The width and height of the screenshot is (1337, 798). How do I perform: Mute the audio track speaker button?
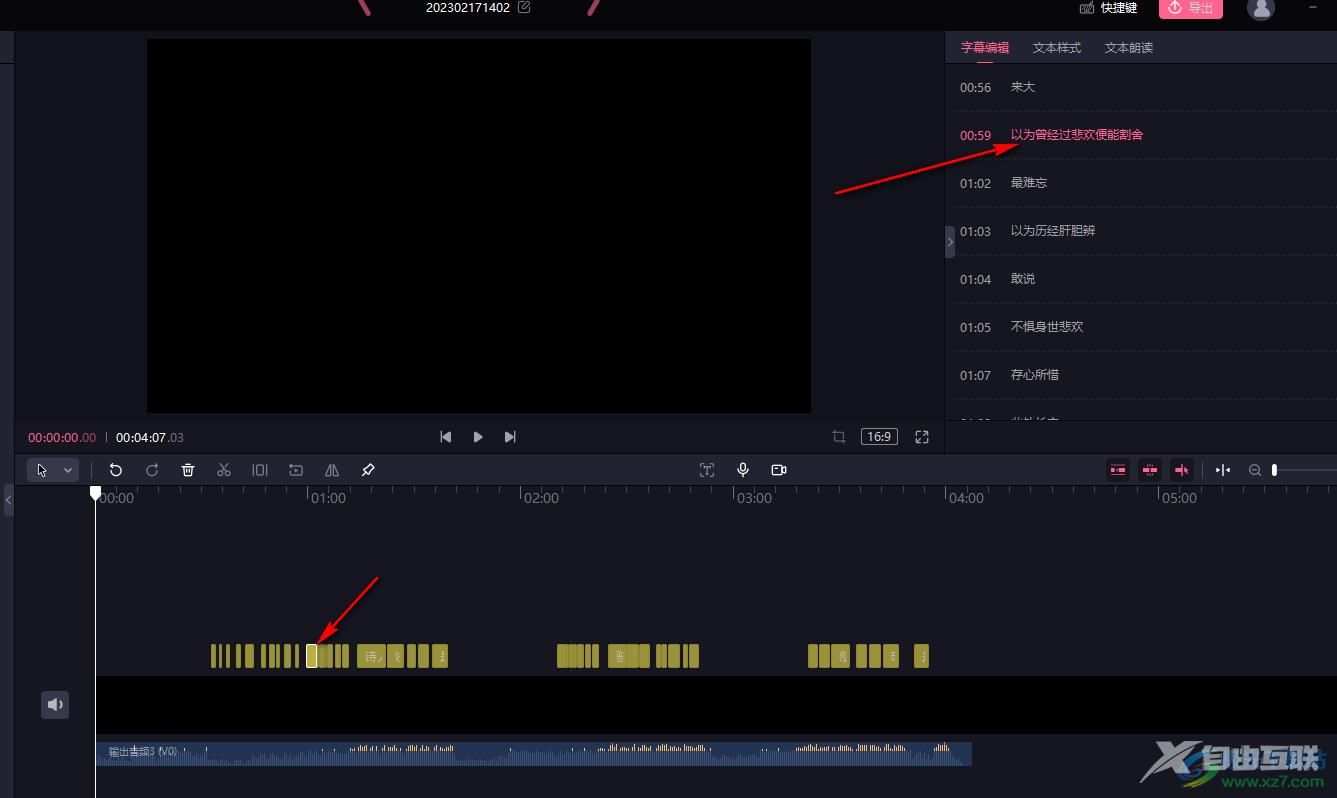(55, 705)
